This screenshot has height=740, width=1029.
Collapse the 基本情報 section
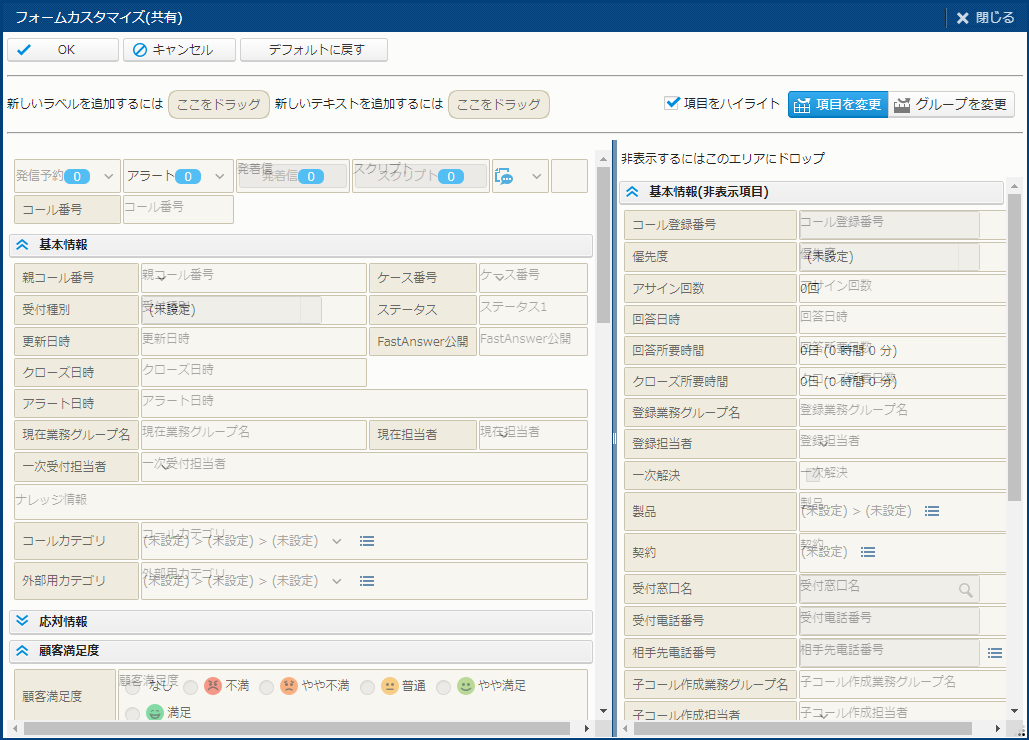[22, 245]
